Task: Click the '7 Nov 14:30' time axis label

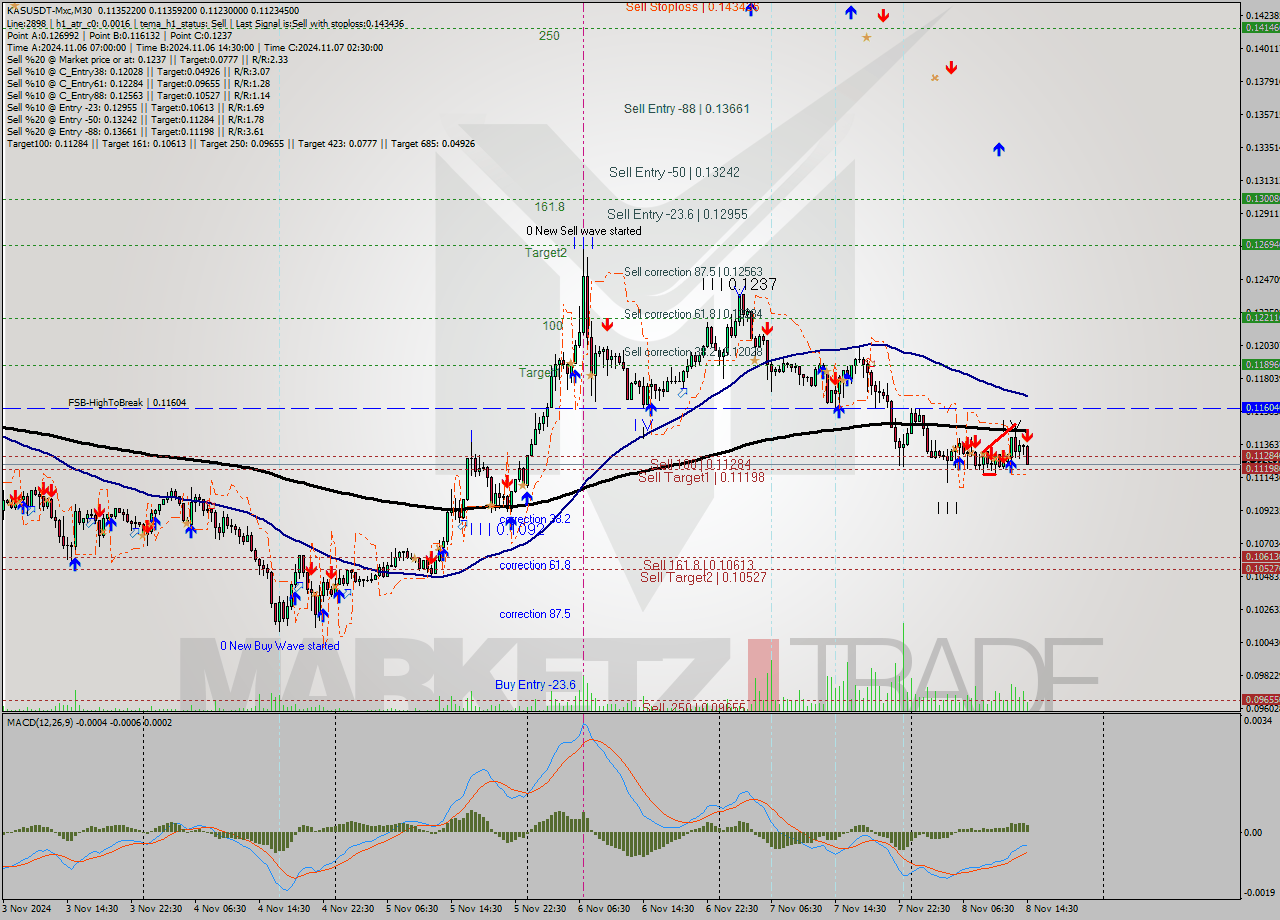Action: point(859,909)
